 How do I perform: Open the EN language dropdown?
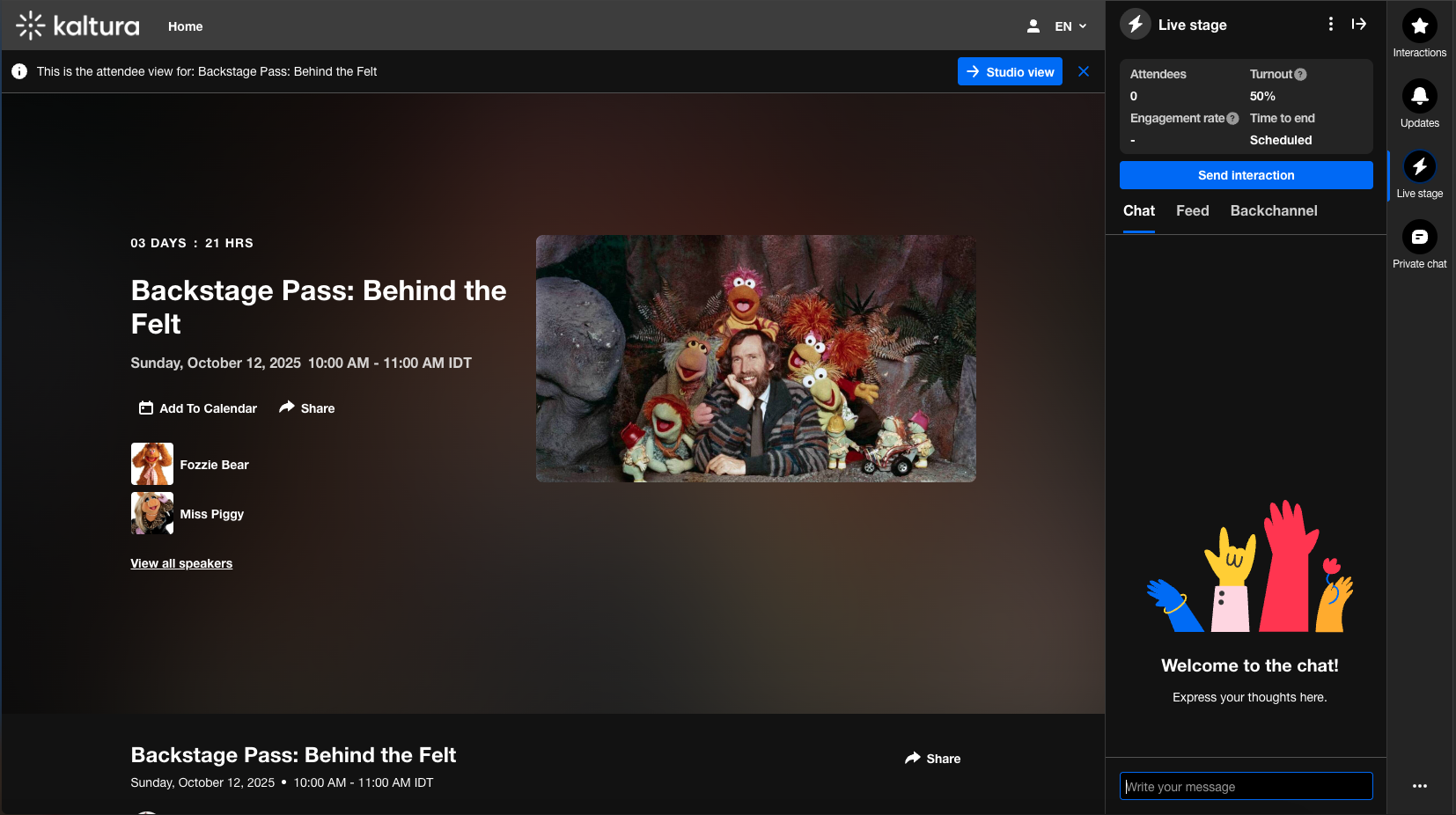click(x=1070, y=26)
